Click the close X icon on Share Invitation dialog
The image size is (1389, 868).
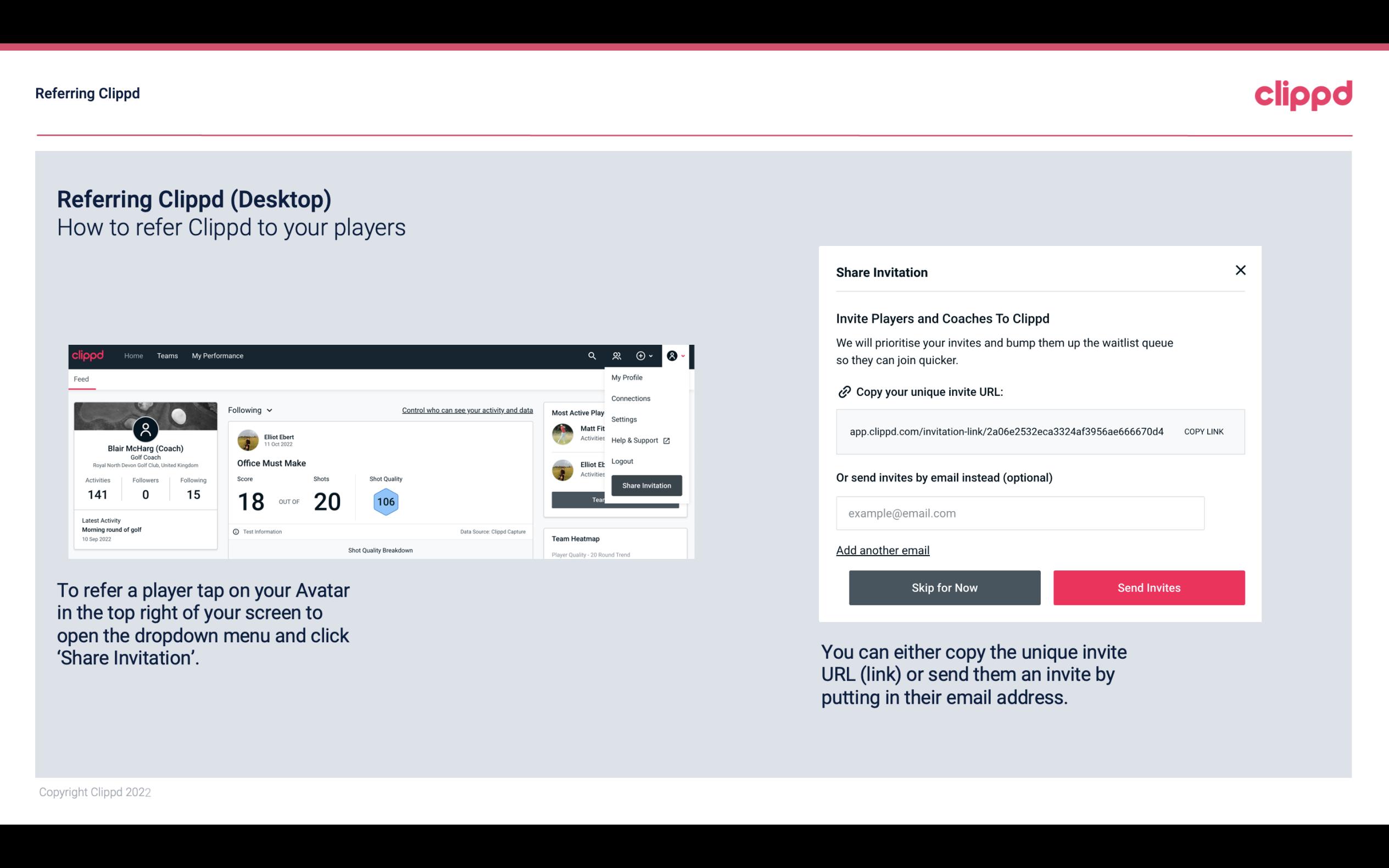[1240, 270]
